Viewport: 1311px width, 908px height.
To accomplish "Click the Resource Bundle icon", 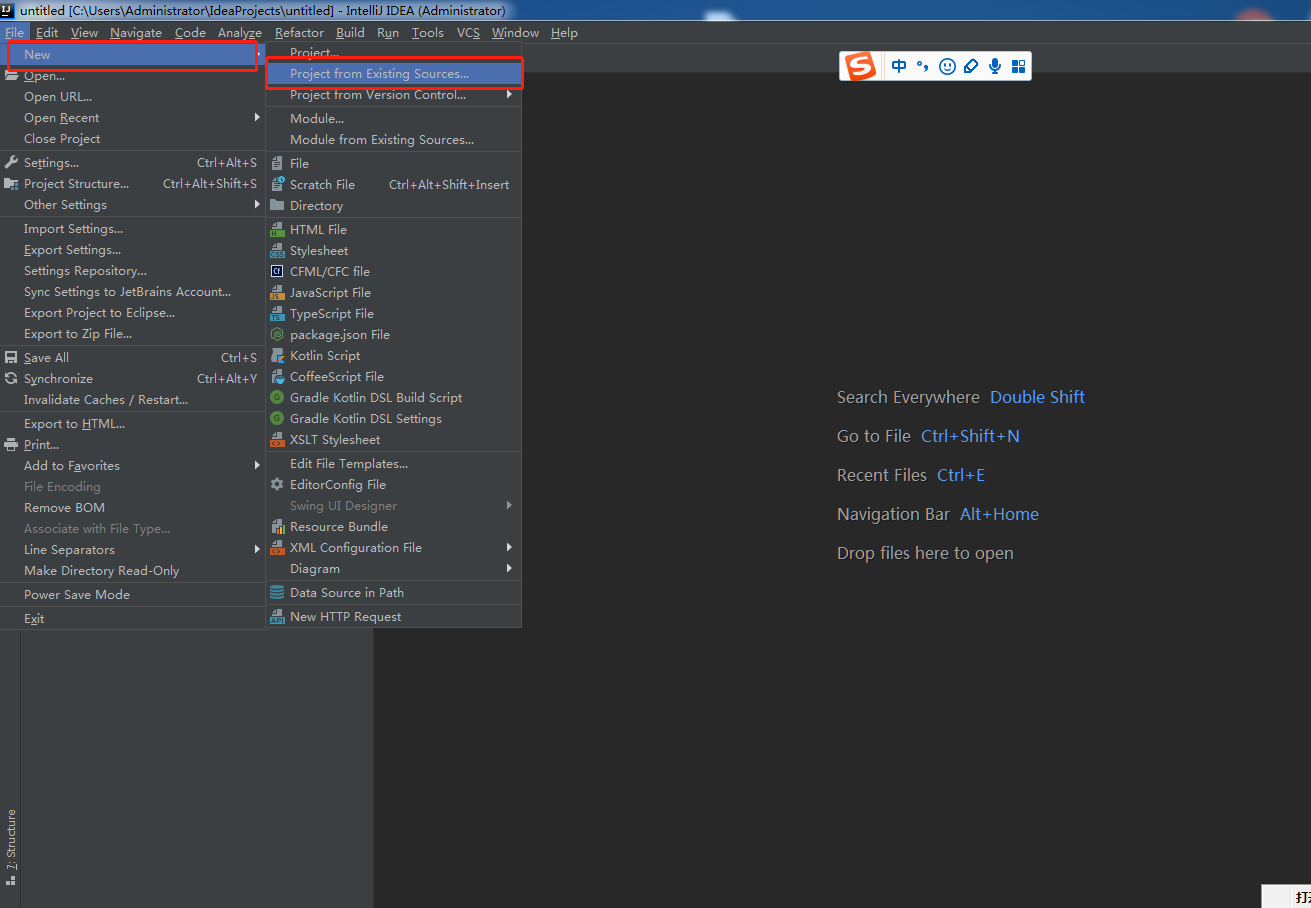I will point(277,527).
